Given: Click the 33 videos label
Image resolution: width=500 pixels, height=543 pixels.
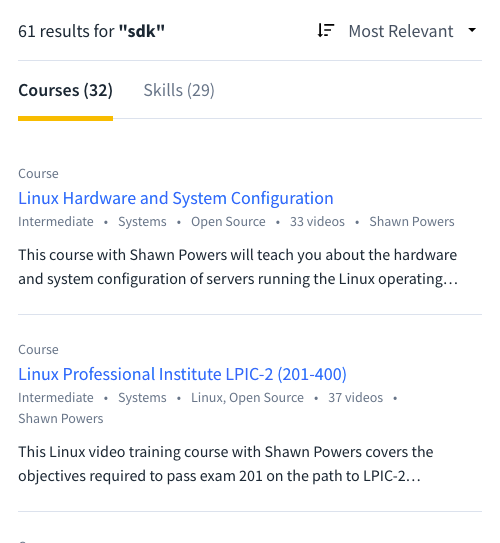Looking at the screenshot, I should pyautogui.click(x=317, y=222).
